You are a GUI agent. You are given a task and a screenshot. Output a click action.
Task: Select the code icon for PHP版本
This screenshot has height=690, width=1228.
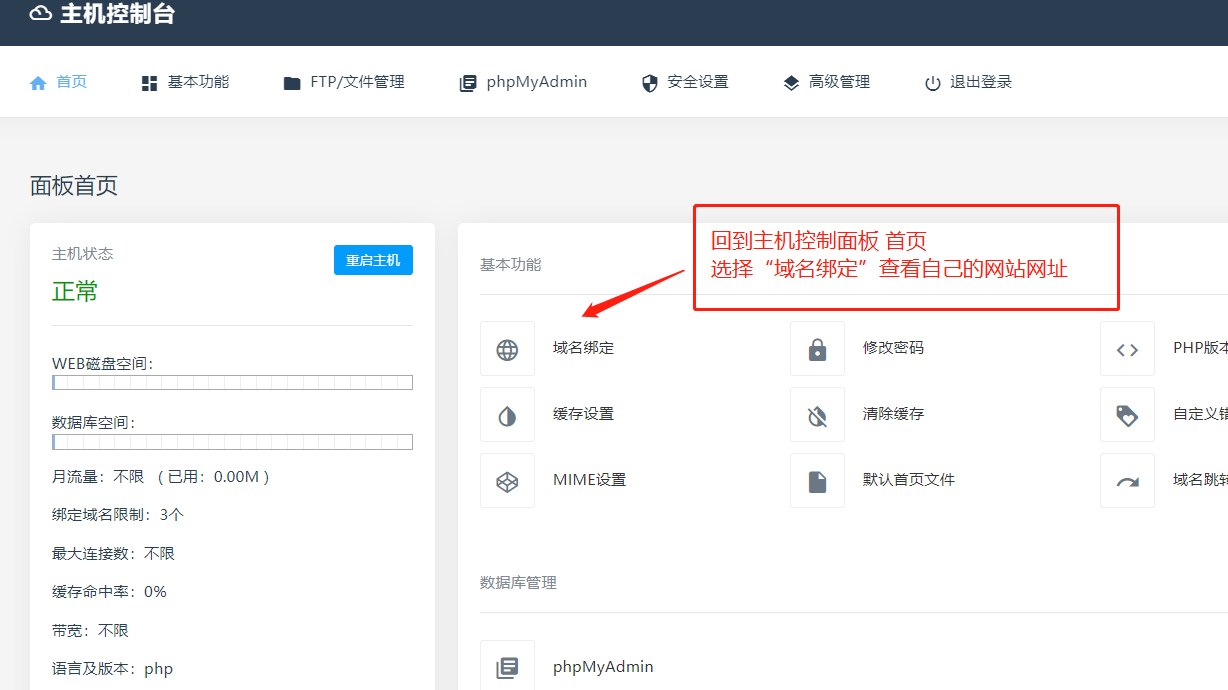[x=1127, y=348]
